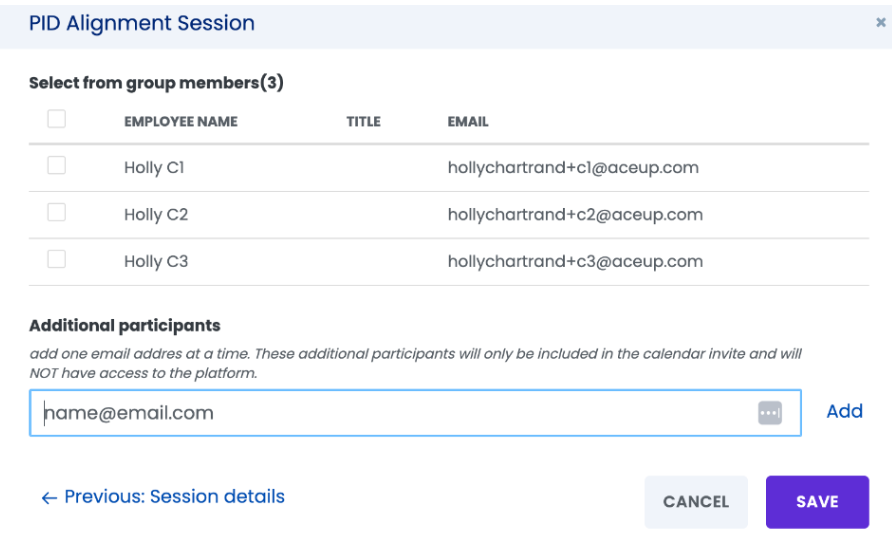Click the EMAIL column header
The height and width of the screenshot is (537, 892).
(468, 122)
